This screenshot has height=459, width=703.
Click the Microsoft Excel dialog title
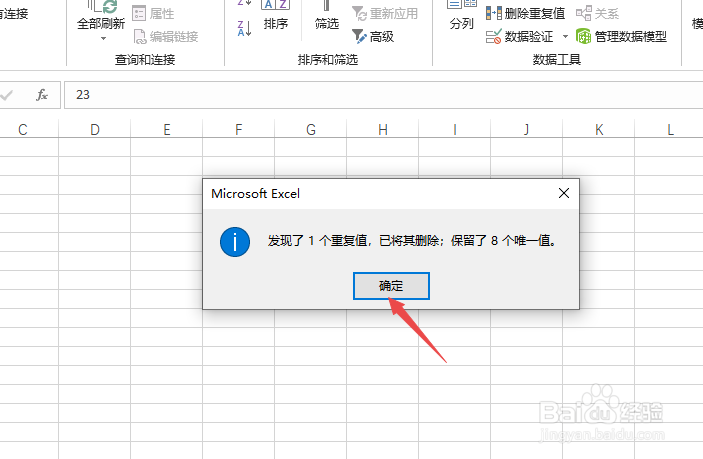256,194
